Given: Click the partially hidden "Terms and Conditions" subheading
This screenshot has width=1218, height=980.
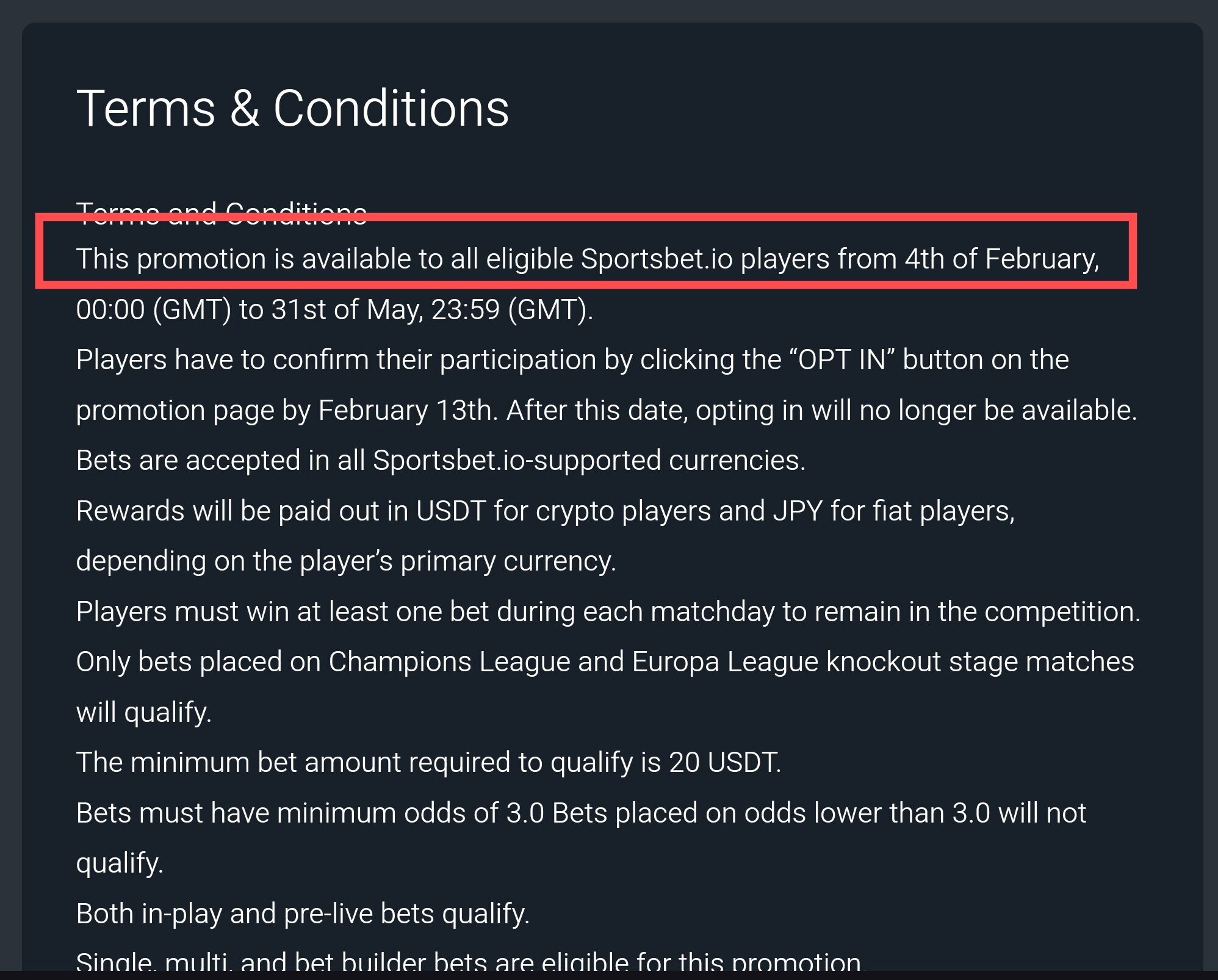Looking at the screenshot, I should (x=222, y=212).
